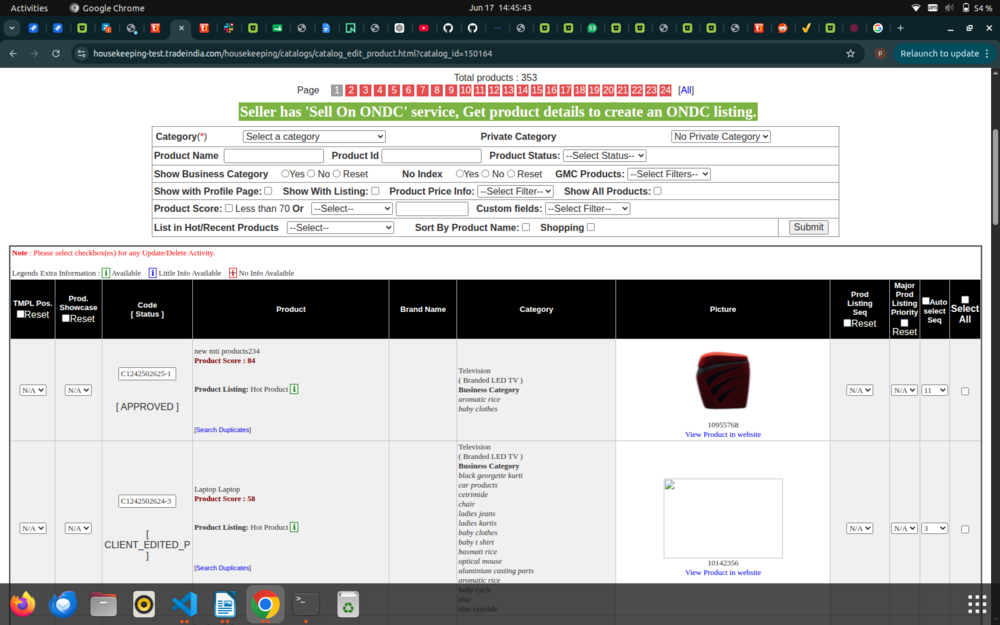Bookmark this page with the star
Screen dimensions: 1000x625
pos(850,54)
